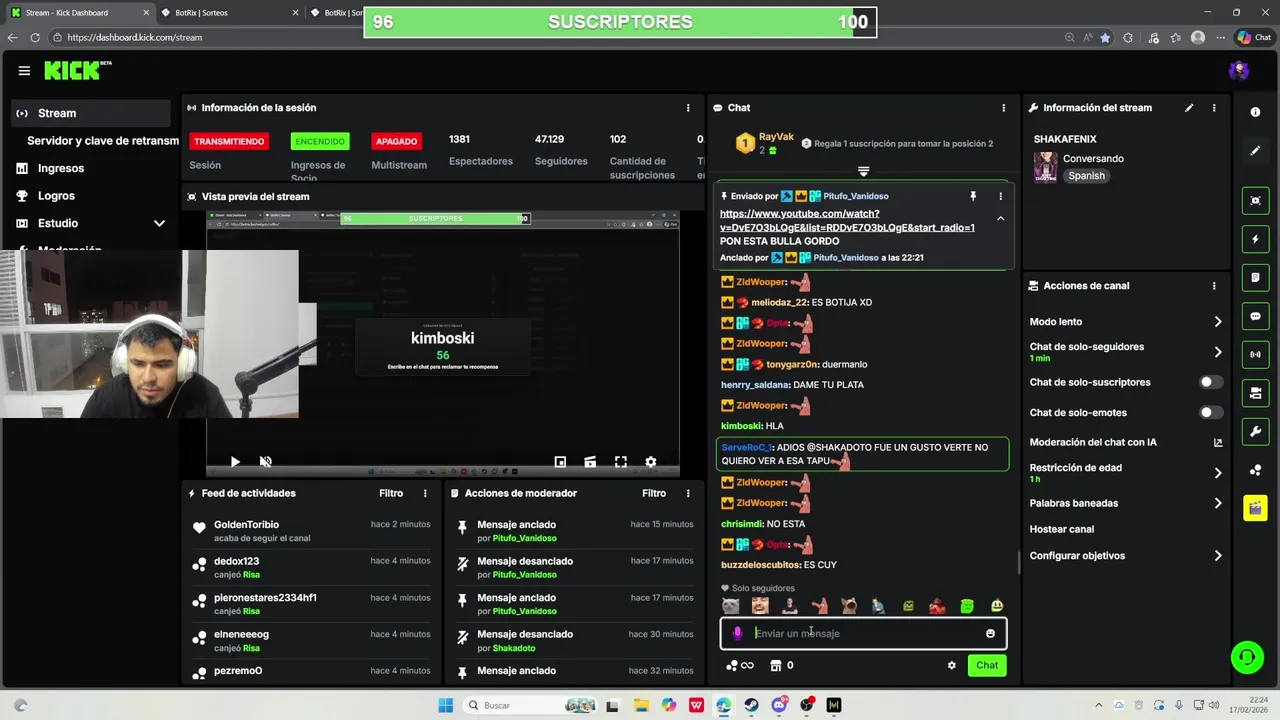Select Stream in the left sidebar

point(92,114)
